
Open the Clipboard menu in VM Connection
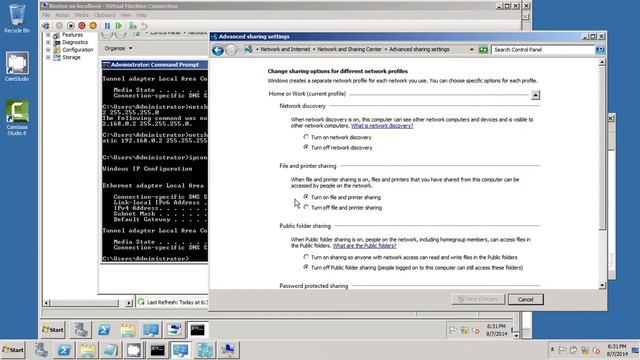(104, 15)
